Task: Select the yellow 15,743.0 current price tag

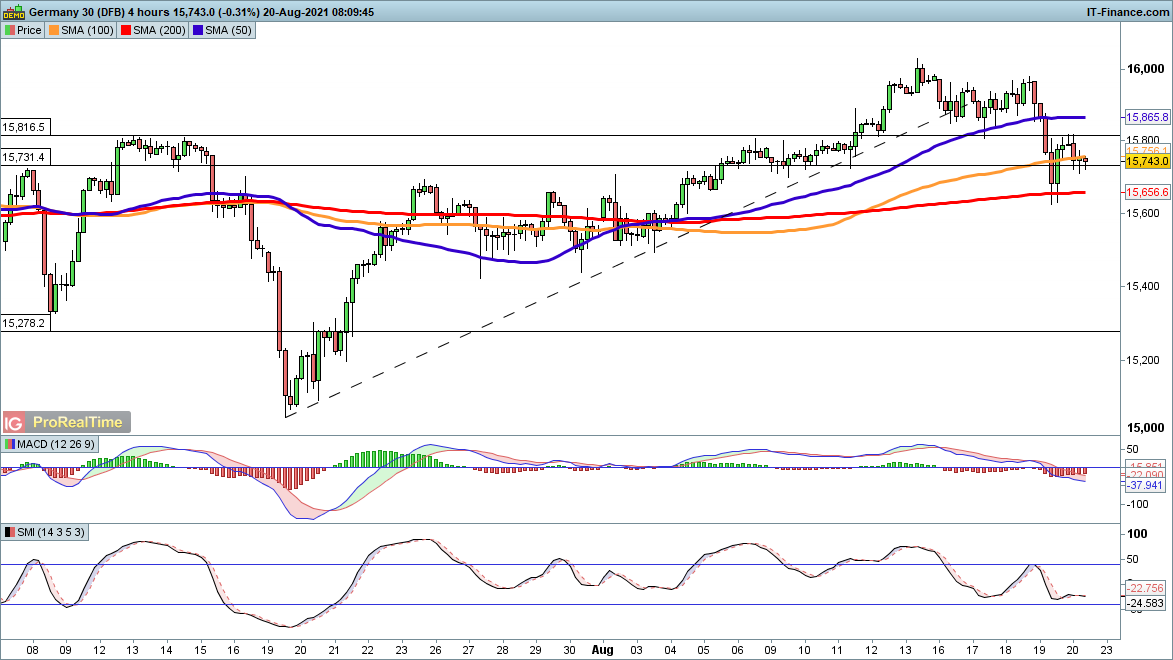Action: (x=1147, y=161)
